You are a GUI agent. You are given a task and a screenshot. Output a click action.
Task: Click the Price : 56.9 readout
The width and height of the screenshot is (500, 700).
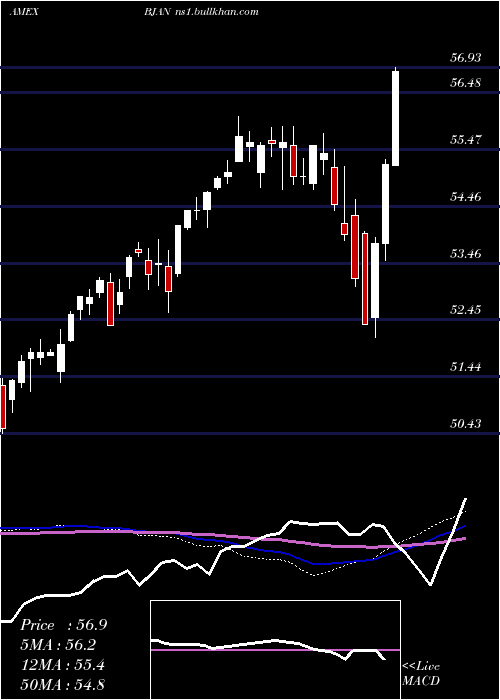(x=63, y=625)
